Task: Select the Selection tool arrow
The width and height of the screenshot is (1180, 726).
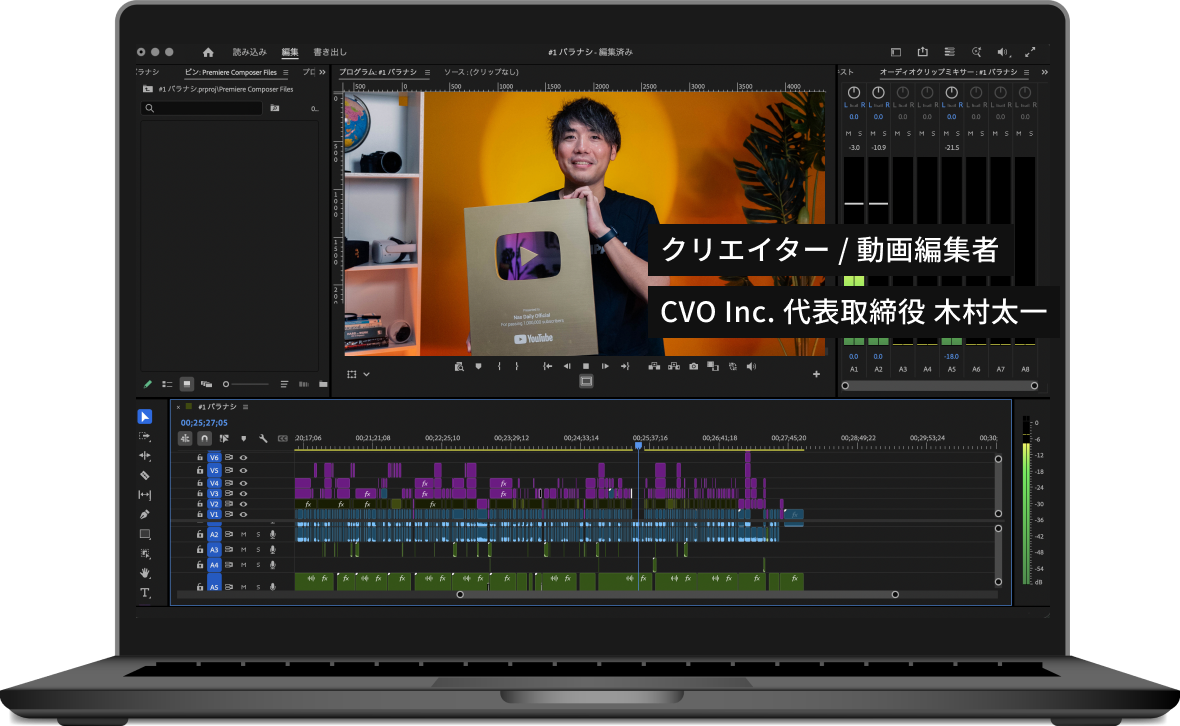Action: click(144, 417)
